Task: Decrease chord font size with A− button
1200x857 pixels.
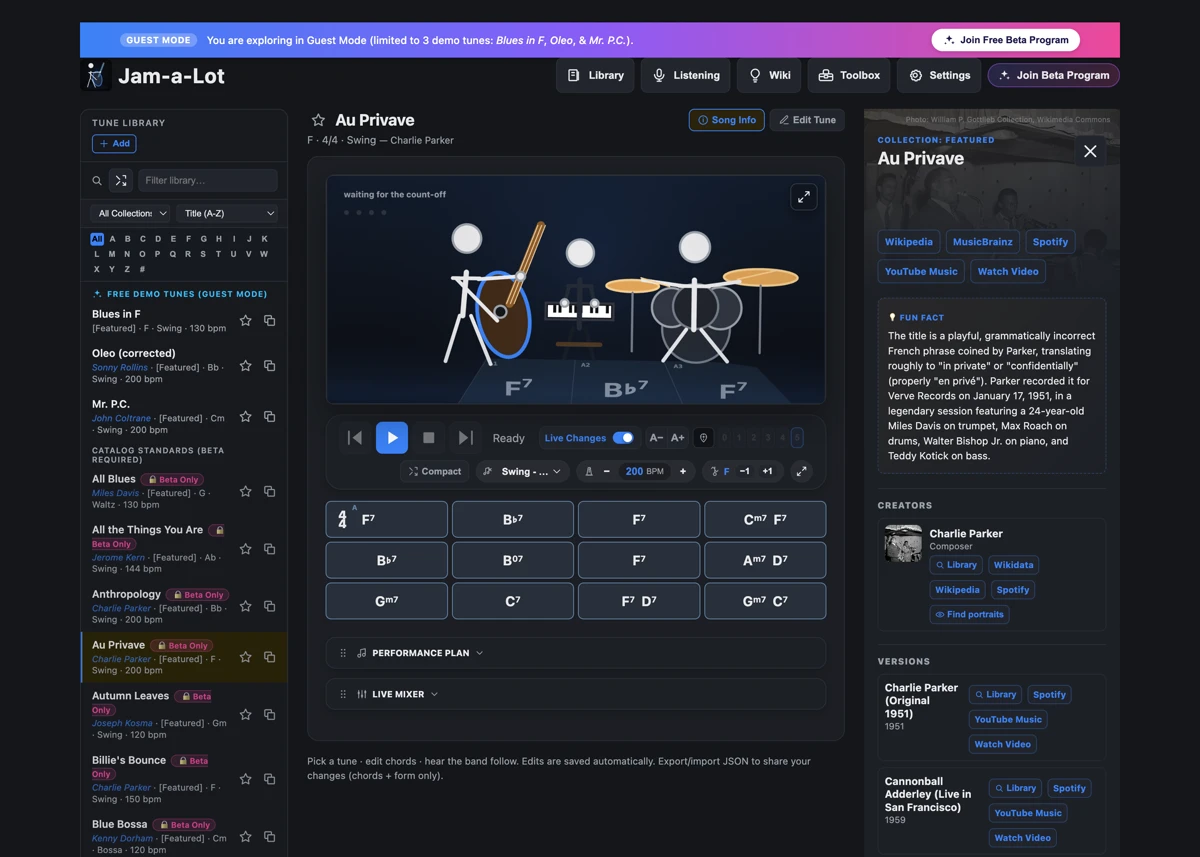Action: click(x=656, y=438)
